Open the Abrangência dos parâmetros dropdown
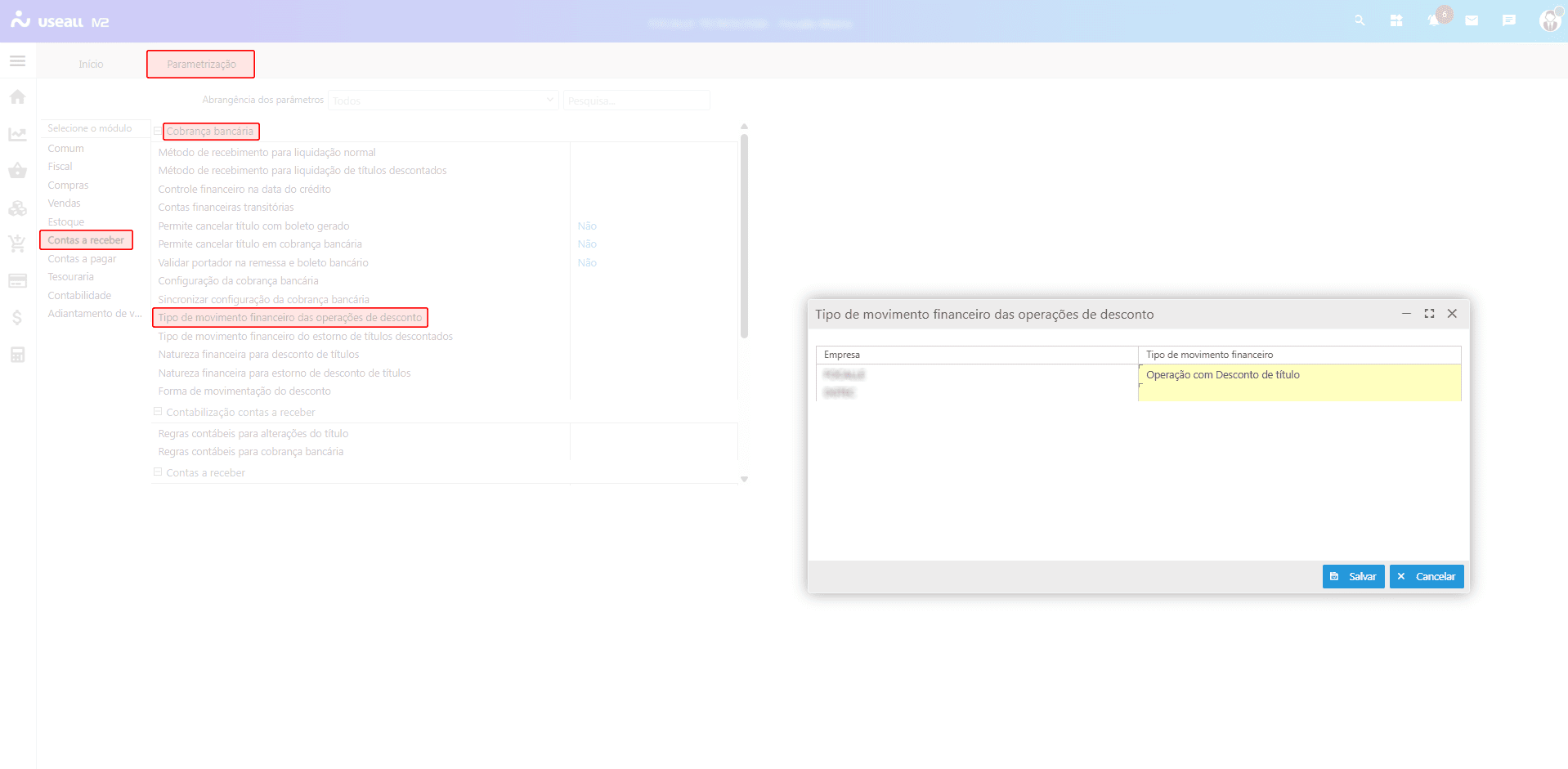1568x769 pixels. point(443,101)
